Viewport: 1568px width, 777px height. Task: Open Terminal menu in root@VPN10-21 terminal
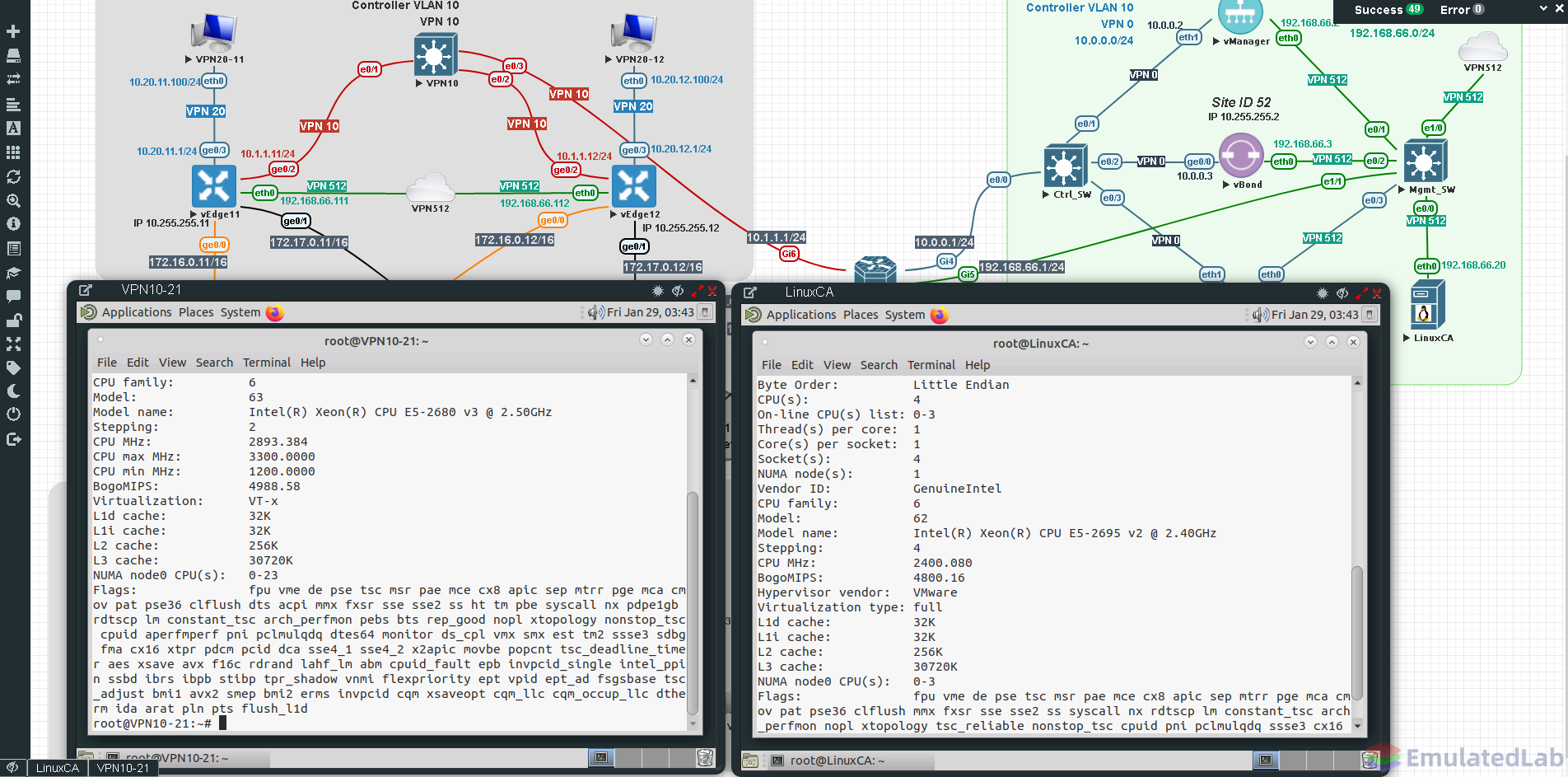(x=267, y=363)
